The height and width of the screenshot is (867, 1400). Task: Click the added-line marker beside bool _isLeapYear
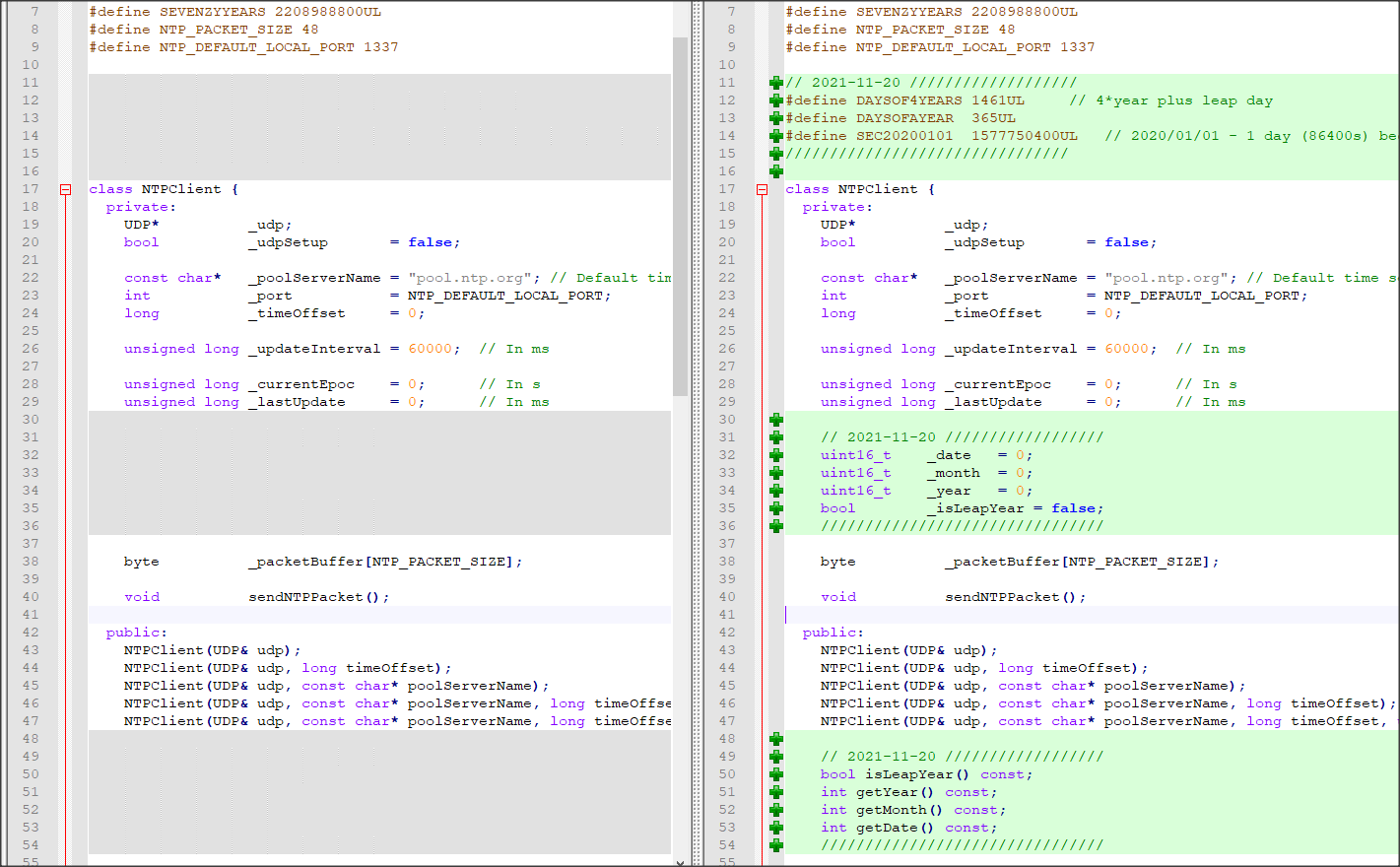[x=776, y=508]
